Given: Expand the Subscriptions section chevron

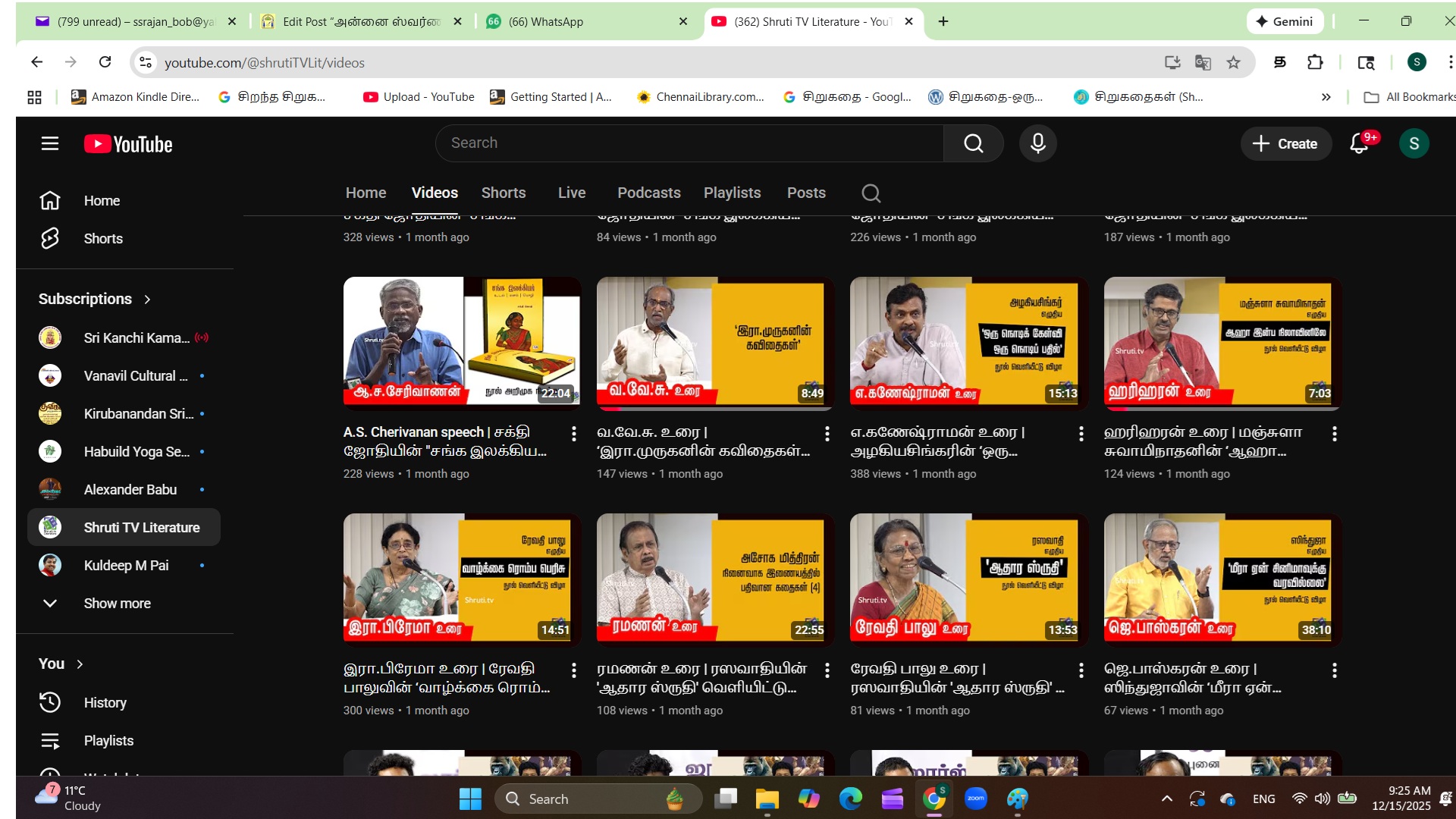Looking at the screenshot, I should pyautogui.click(x=147, y=300).
